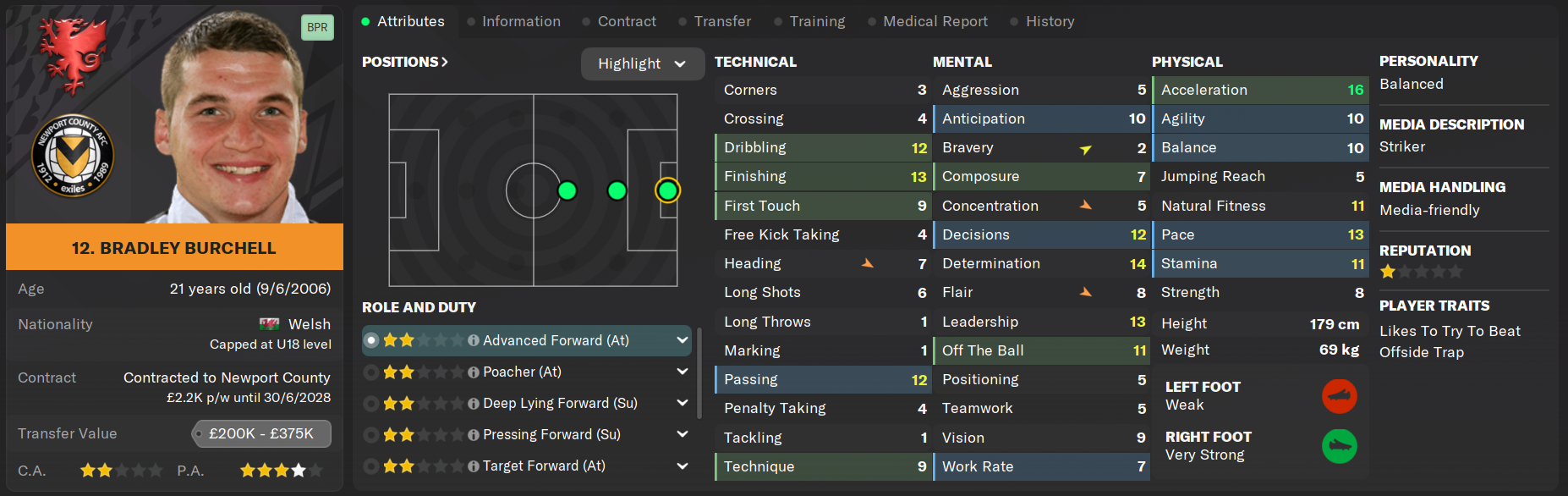
Task: Choose the Pressing Forward (Su) radio button
Action: 370,435
